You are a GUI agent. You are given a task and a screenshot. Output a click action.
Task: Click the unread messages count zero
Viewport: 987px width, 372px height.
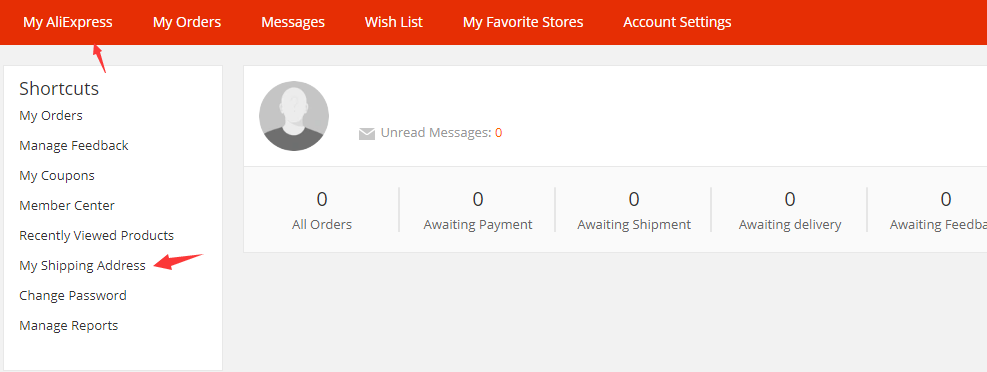coord(499,133)
